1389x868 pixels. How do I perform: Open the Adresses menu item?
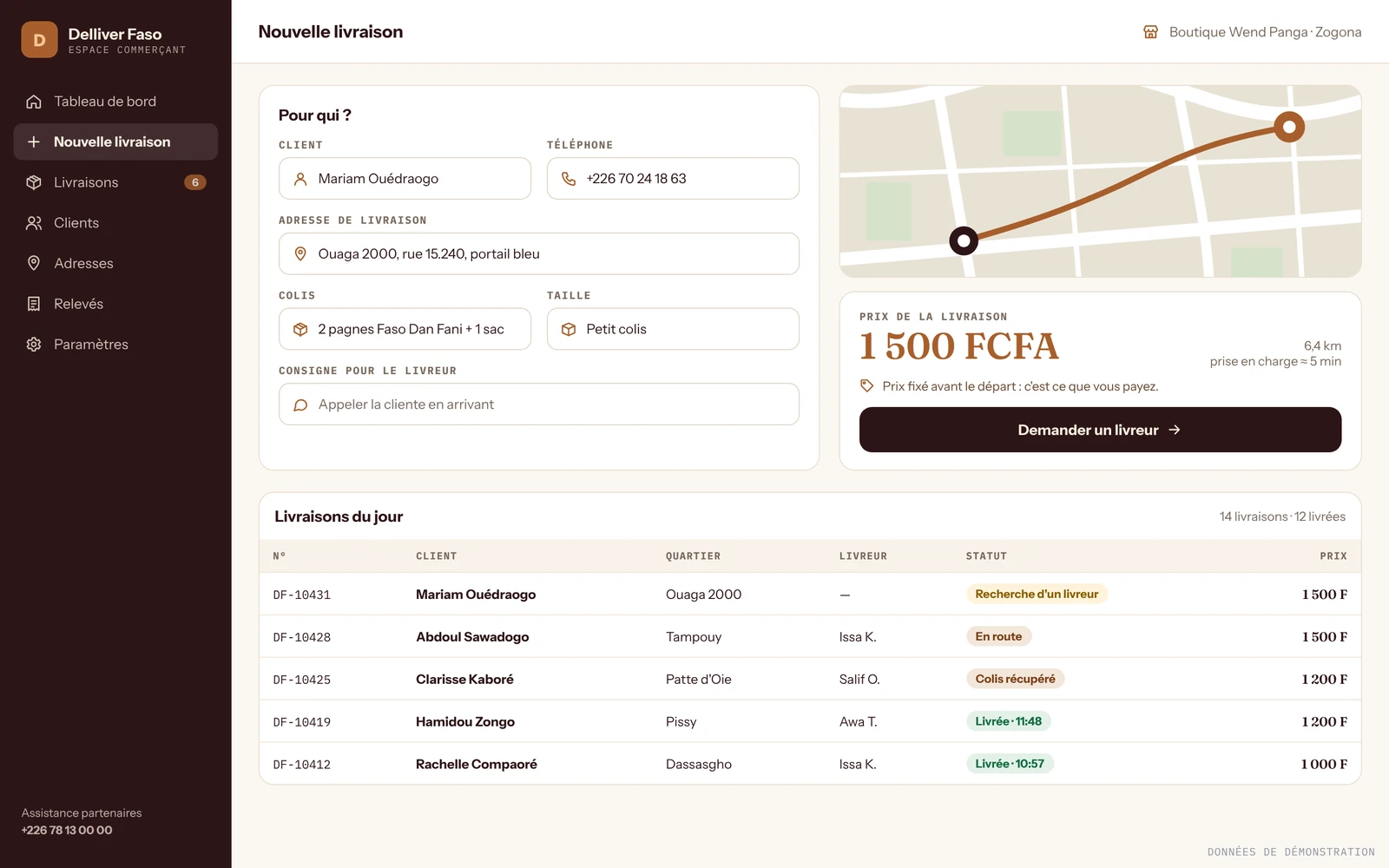click(115, 263)
